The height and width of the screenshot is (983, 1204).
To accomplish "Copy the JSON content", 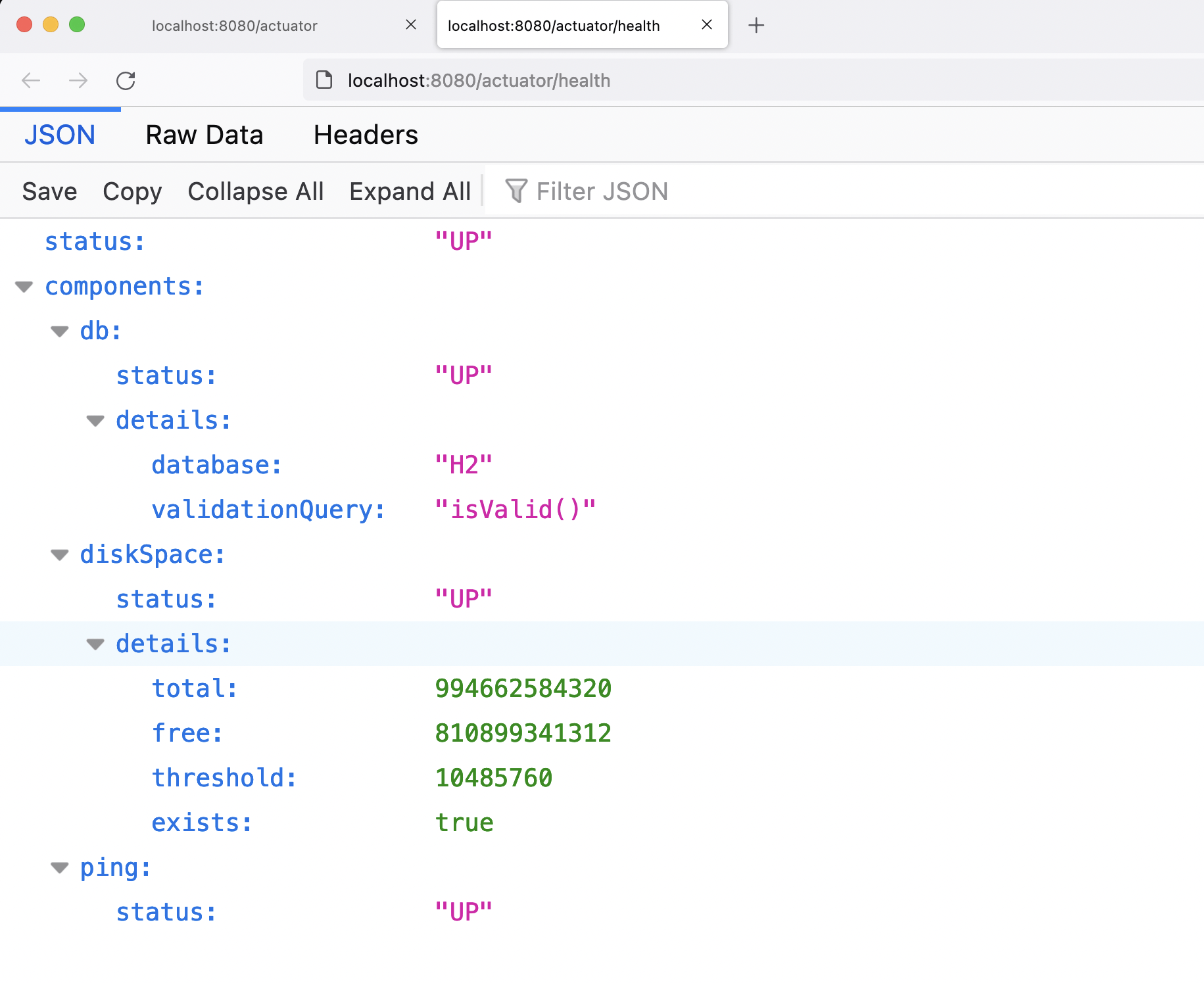I will [132, 191].
